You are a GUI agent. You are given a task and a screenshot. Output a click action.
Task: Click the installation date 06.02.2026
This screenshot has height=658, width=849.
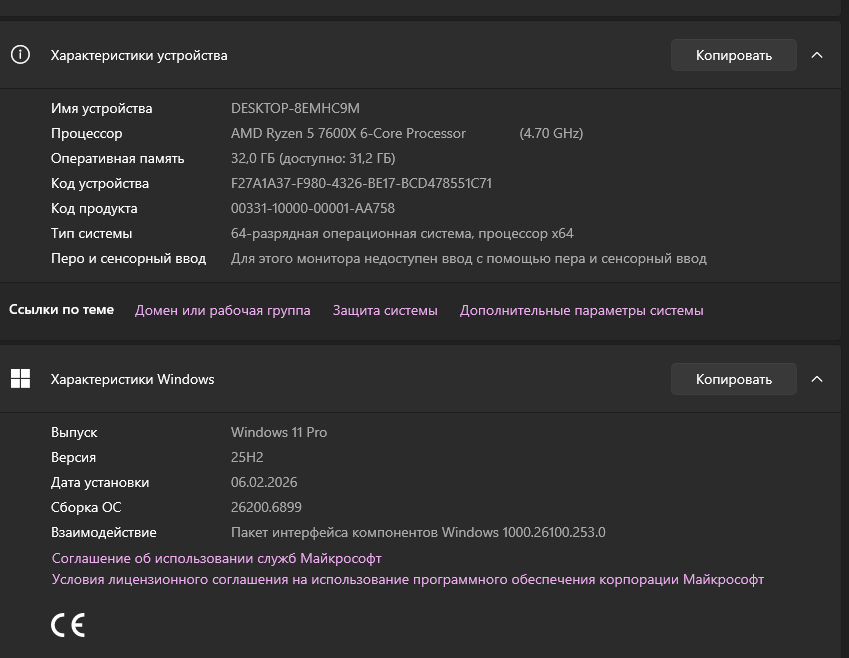(x=264, y=482)
